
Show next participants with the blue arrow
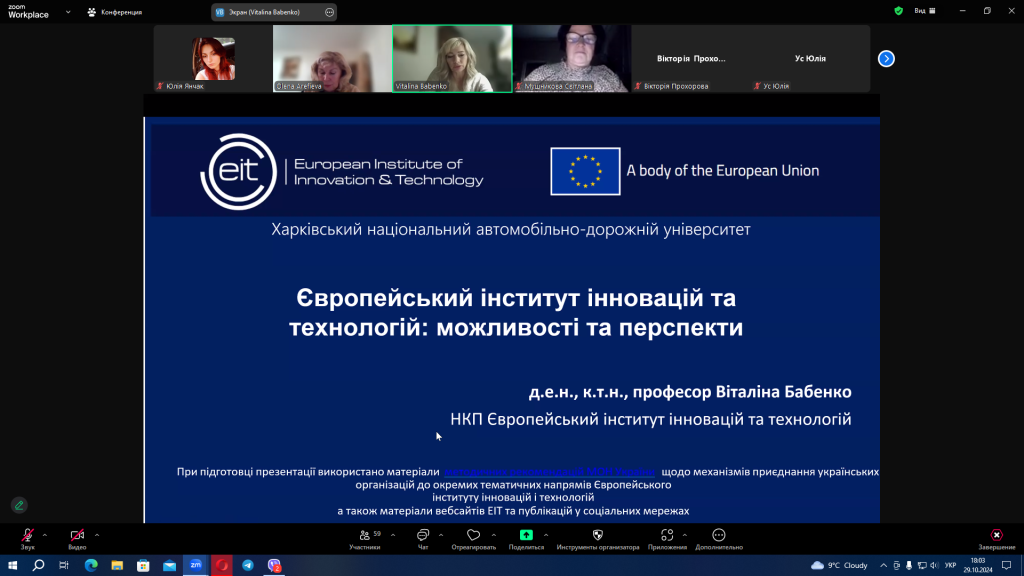pos(886,59)
